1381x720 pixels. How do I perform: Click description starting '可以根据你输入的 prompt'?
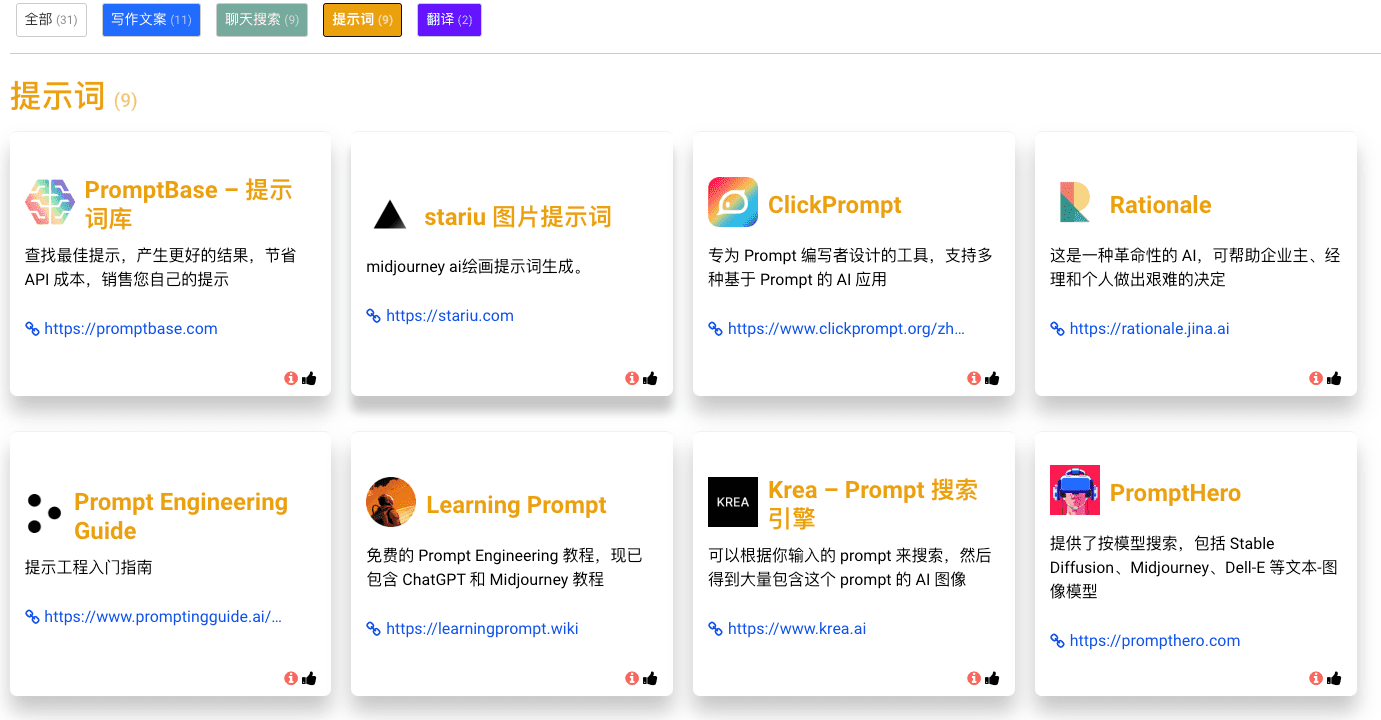[850, 567]
